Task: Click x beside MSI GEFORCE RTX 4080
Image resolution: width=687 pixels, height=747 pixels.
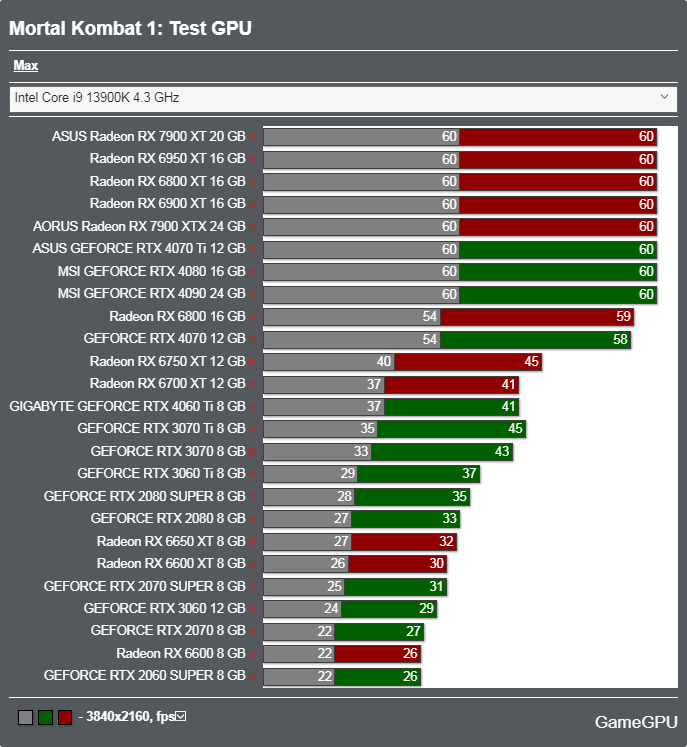Action: pyautogui.click(x=253, y=272)
